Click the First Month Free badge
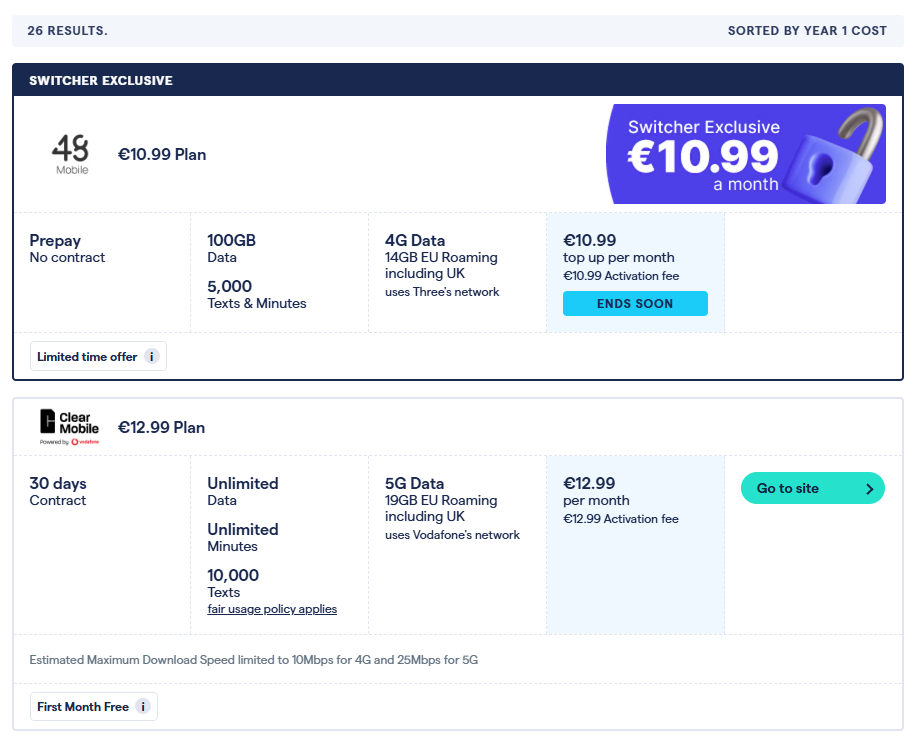913x736 pixels. [83, 707]
